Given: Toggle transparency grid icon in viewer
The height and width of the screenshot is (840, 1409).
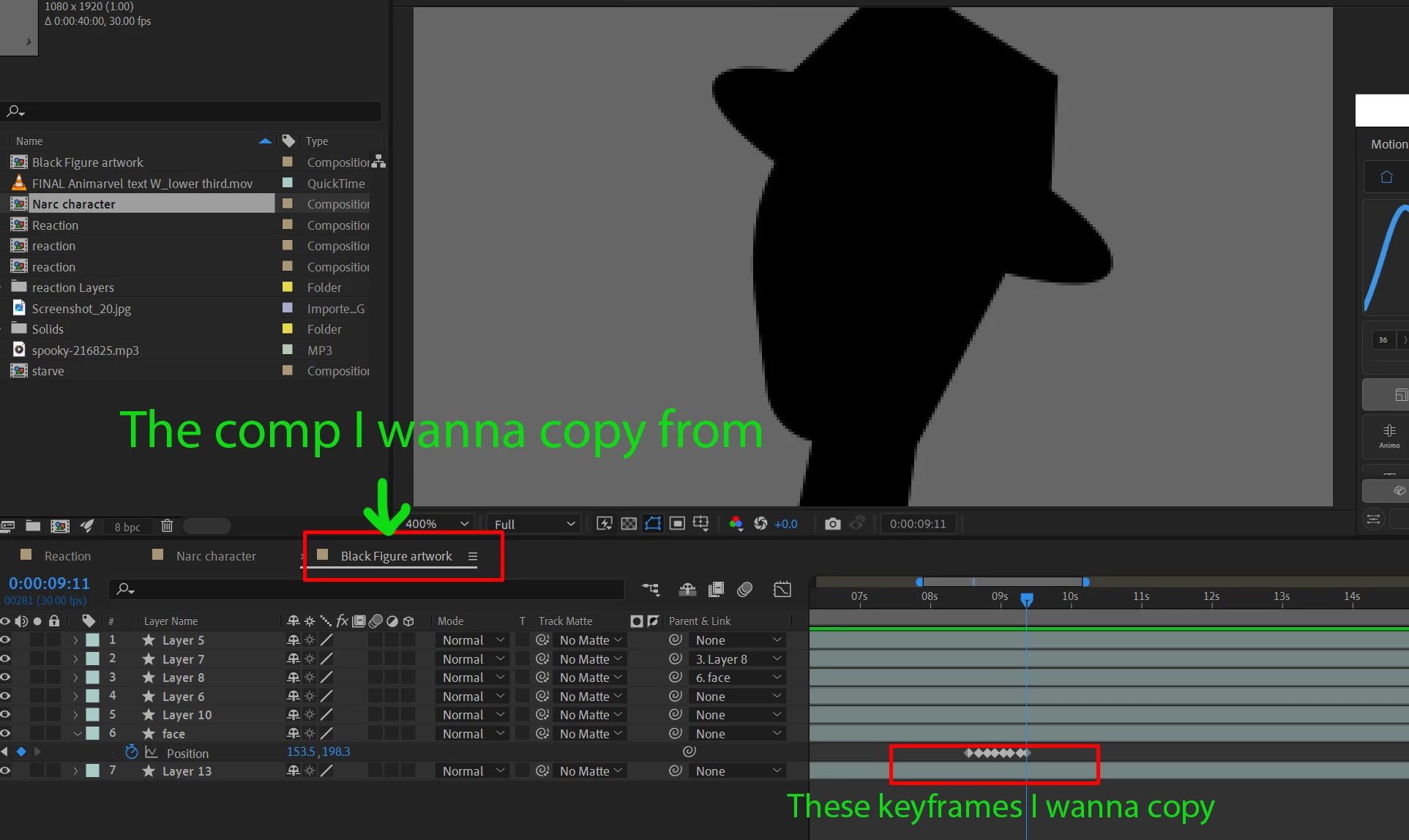Looking at the screenshot, I should tap(628, 524).
